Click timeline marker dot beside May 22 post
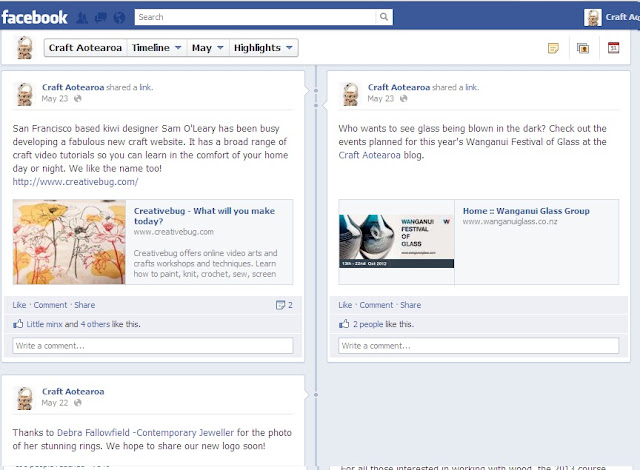The width and height of the screenshot is (640, 470). 316,395
